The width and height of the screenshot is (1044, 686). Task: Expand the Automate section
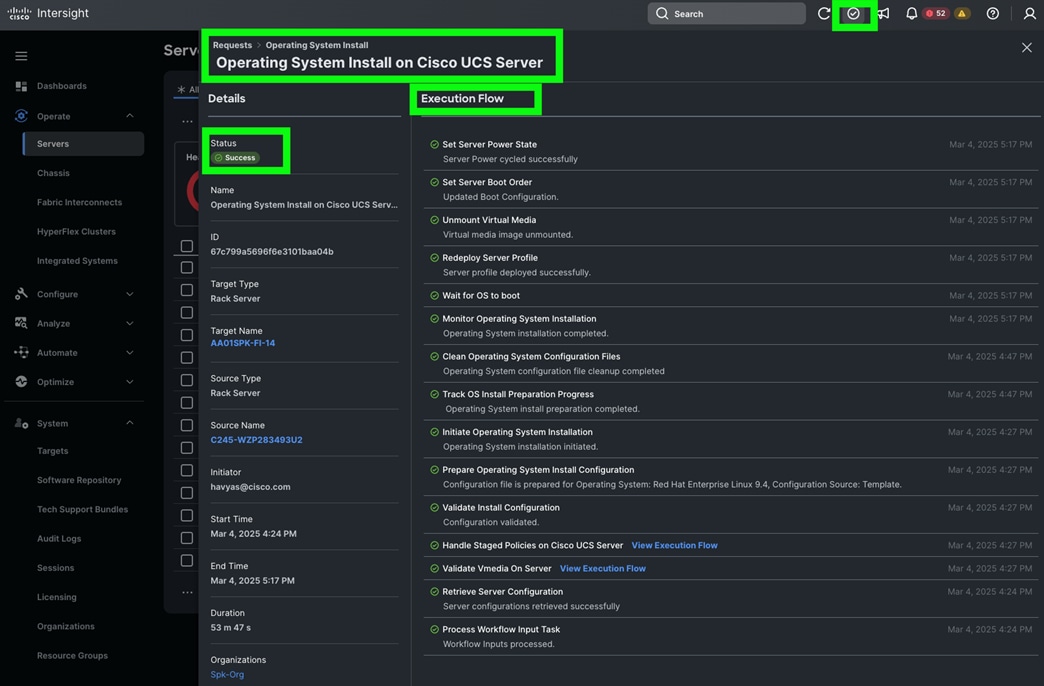pyautogui.click(x=130, y=352)
